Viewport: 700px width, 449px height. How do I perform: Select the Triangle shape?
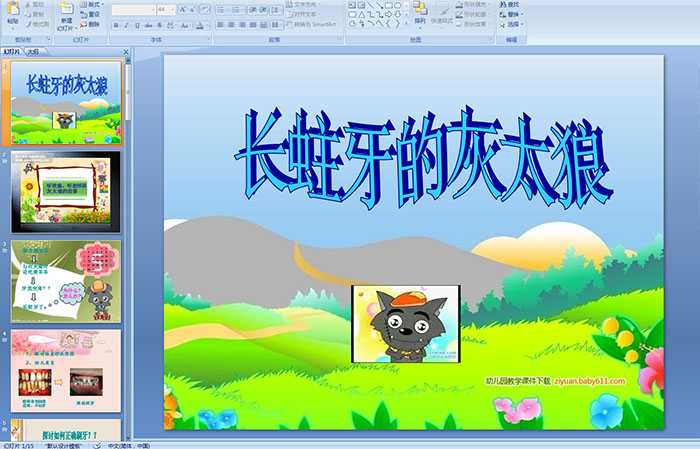coord(361,14)
